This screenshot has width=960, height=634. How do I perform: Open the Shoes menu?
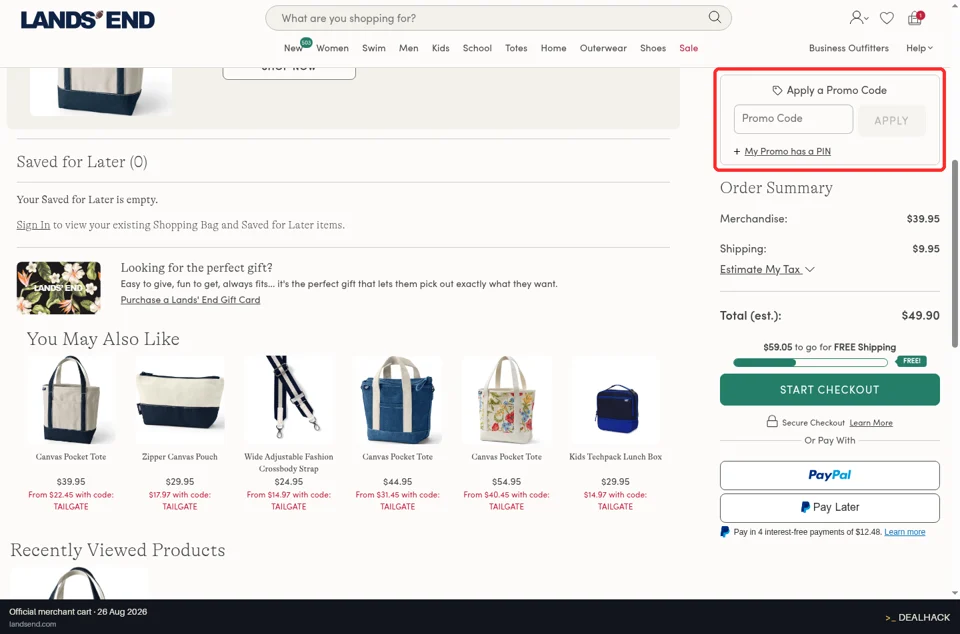(x=653, y=48)
